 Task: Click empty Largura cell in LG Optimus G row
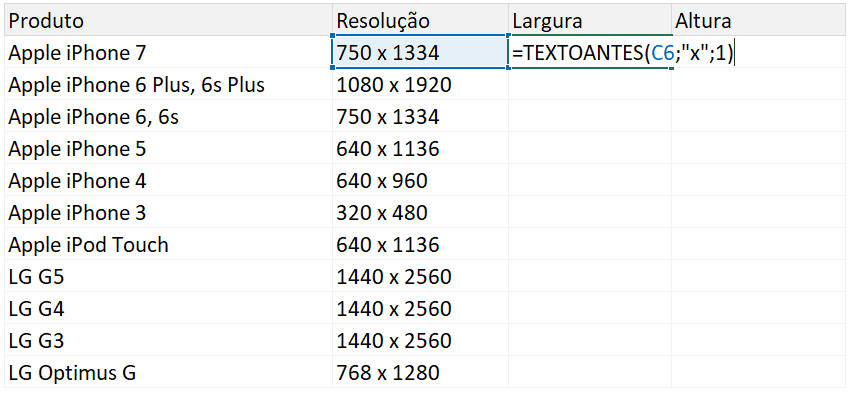(x=590, y=372)
